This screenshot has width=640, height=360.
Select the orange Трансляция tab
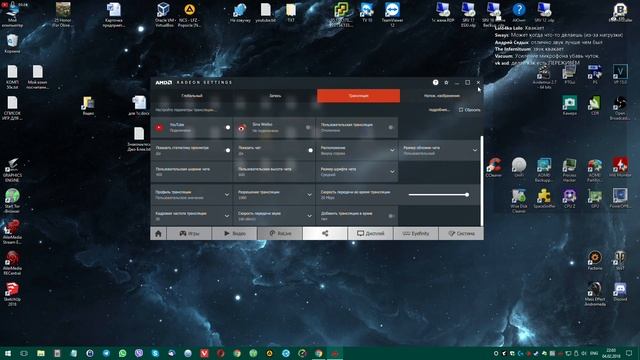tap(358, 96)
